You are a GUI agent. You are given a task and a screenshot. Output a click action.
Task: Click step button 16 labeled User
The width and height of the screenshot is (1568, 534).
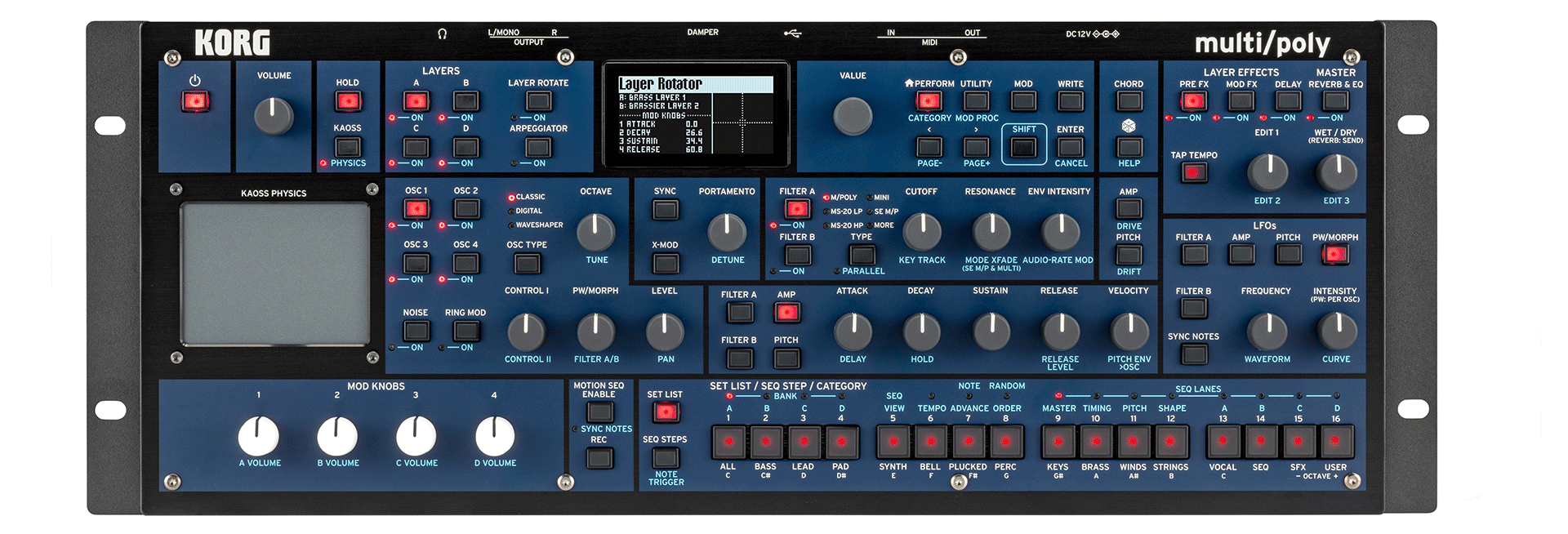(1336, 442)
